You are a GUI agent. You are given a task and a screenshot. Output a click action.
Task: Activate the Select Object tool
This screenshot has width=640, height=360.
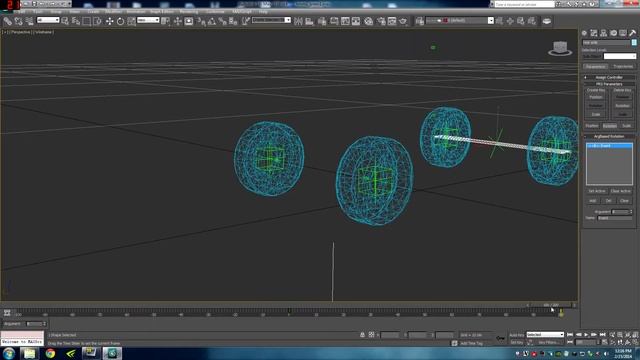65,21
